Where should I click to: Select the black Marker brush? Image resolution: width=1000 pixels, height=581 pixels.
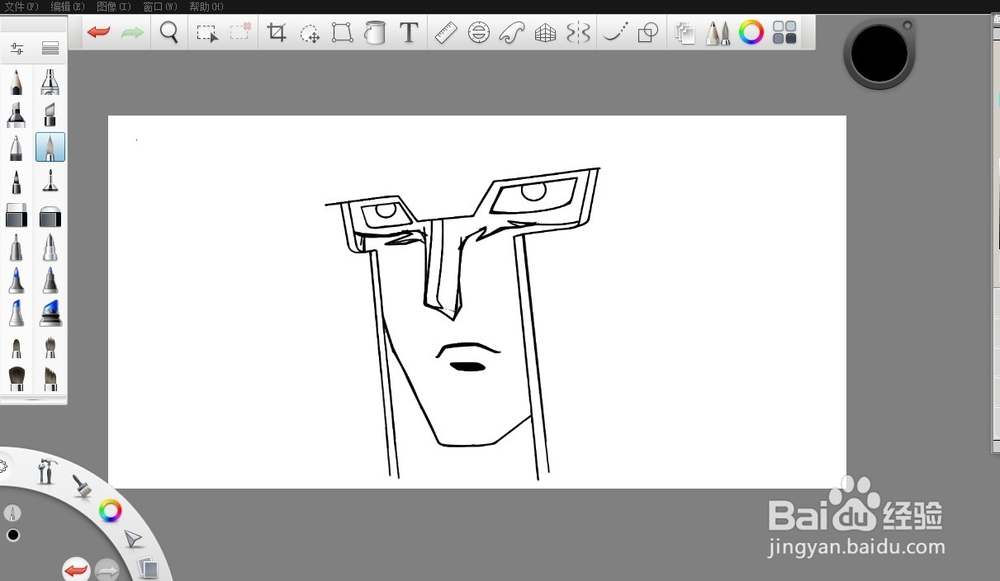[17, 115]
